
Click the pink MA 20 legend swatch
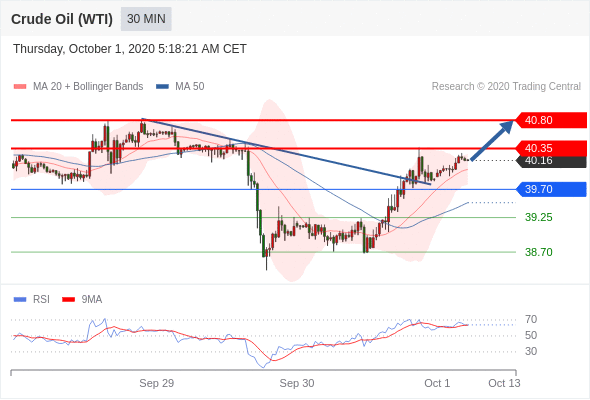coord(20,87)
